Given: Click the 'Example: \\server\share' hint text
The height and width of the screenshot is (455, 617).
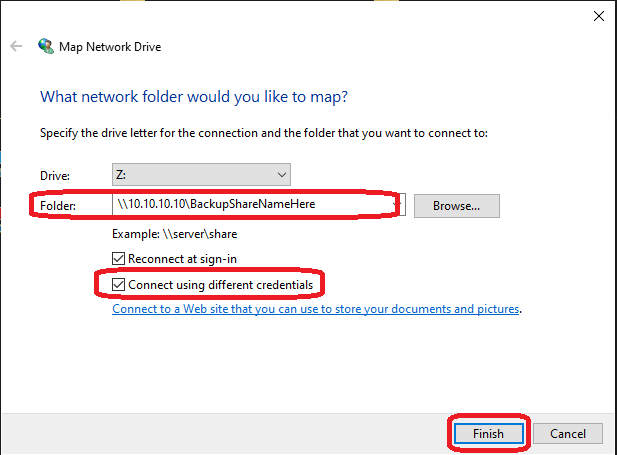Looking at the screenshot, I should [x=175, y=234].
